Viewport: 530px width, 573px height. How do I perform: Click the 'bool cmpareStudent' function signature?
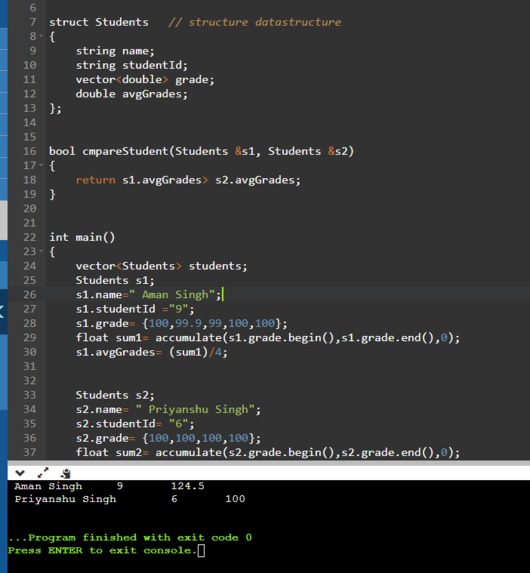tap(201, 151)
